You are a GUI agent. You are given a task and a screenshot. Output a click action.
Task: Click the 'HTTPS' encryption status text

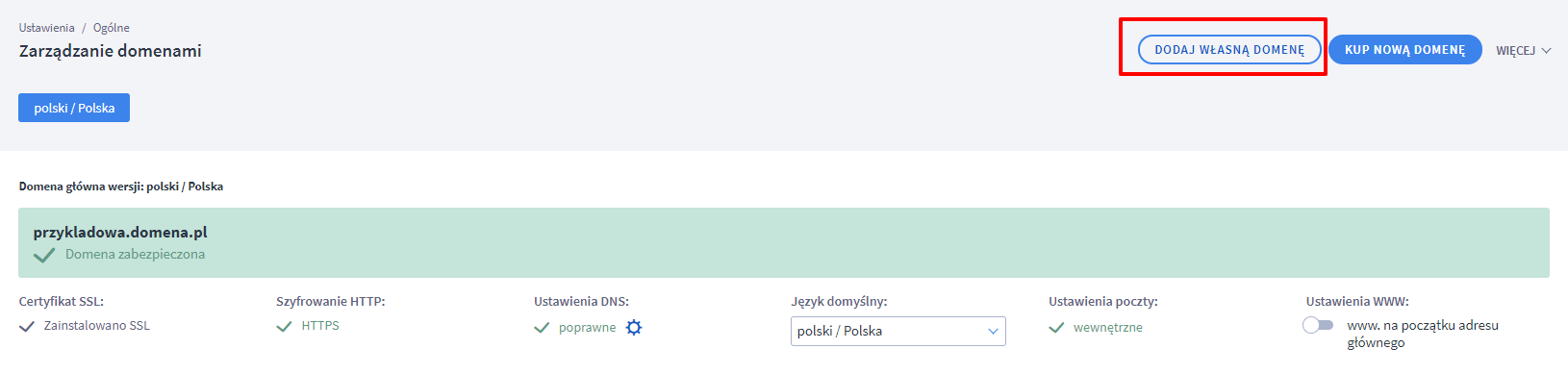[x=320, y=326]
